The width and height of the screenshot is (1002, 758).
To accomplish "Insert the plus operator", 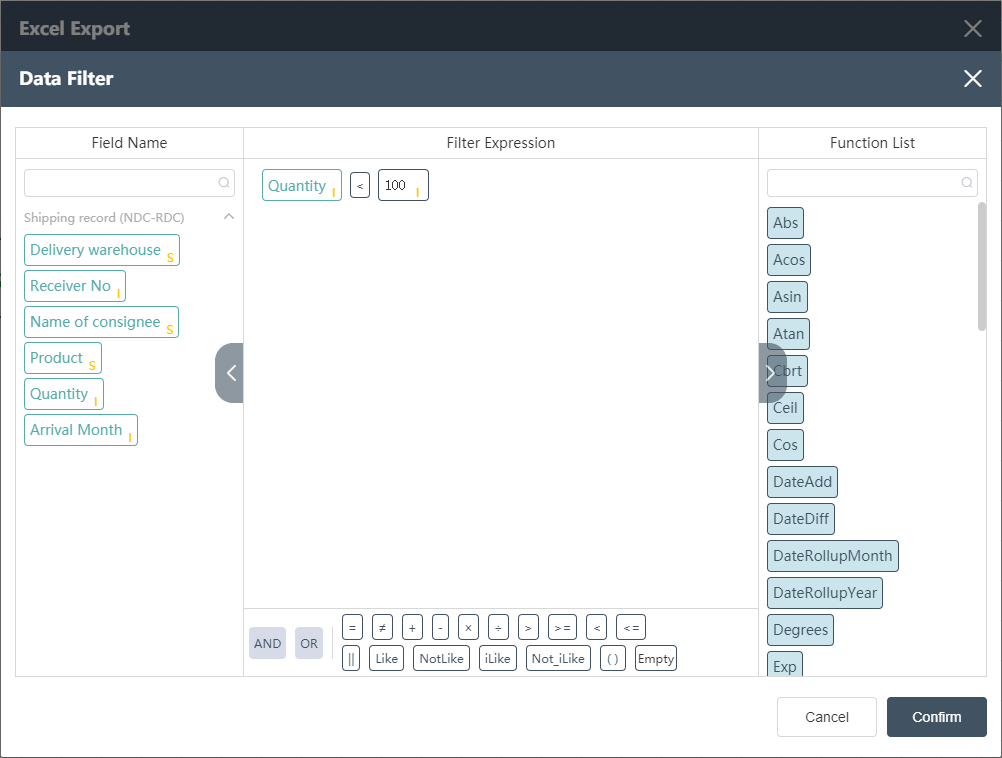I will point(412,628).
